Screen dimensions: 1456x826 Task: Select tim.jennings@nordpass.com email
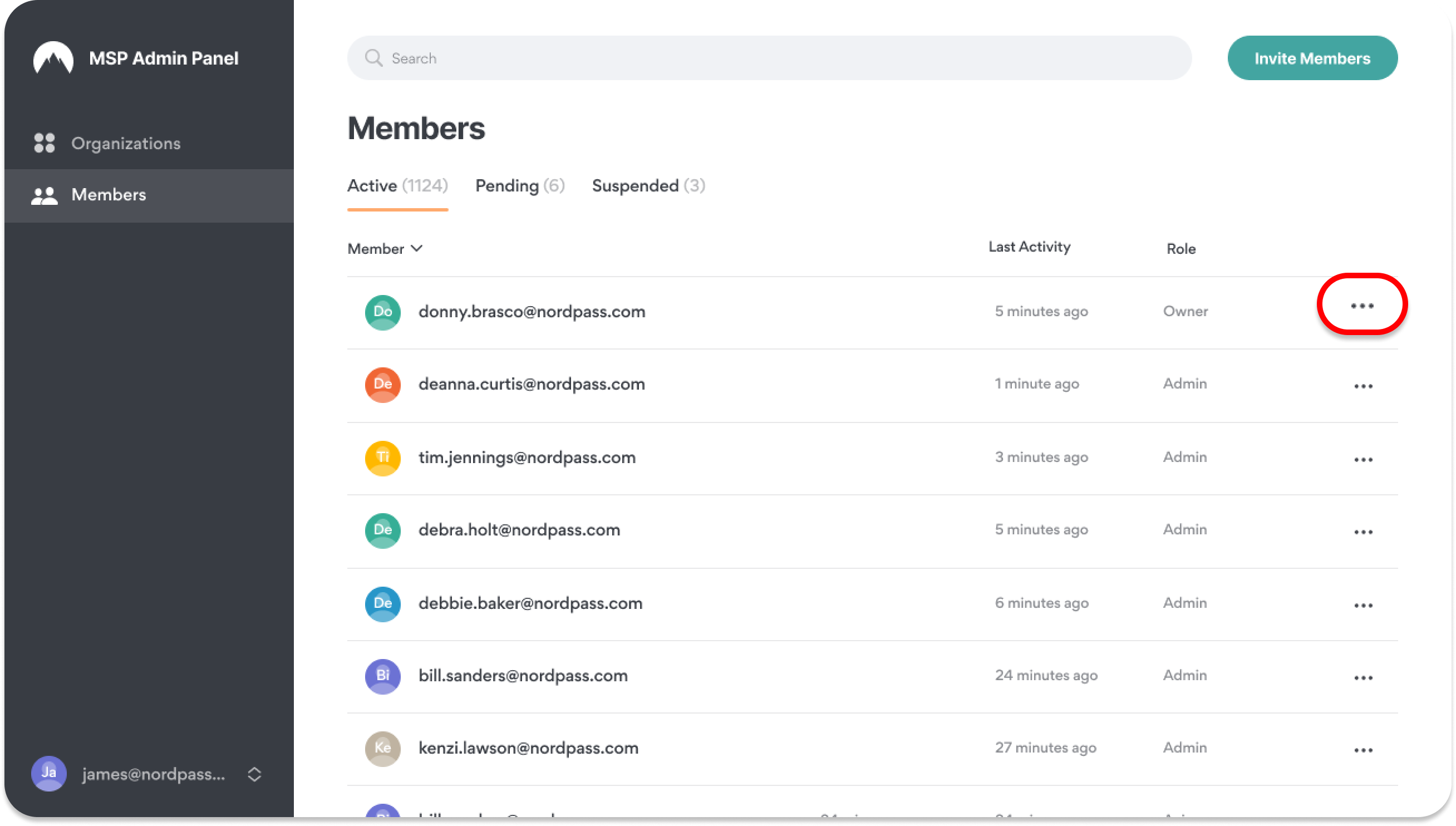click(527, 458)
